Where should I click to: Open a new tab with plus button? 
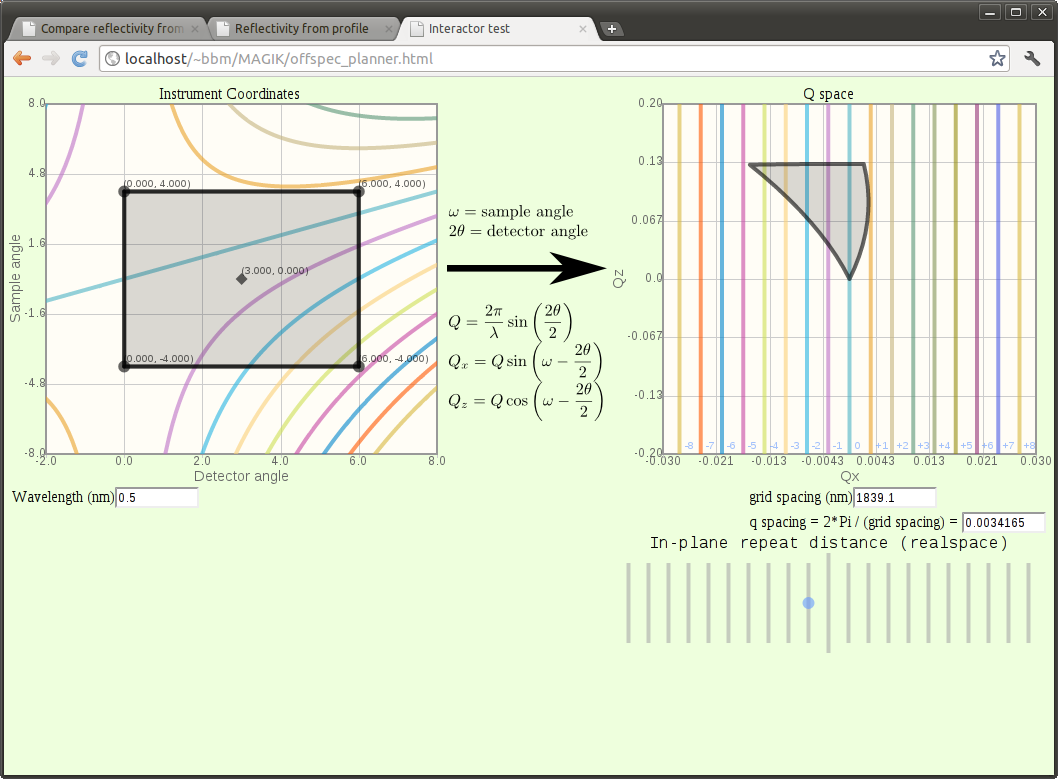612,29
